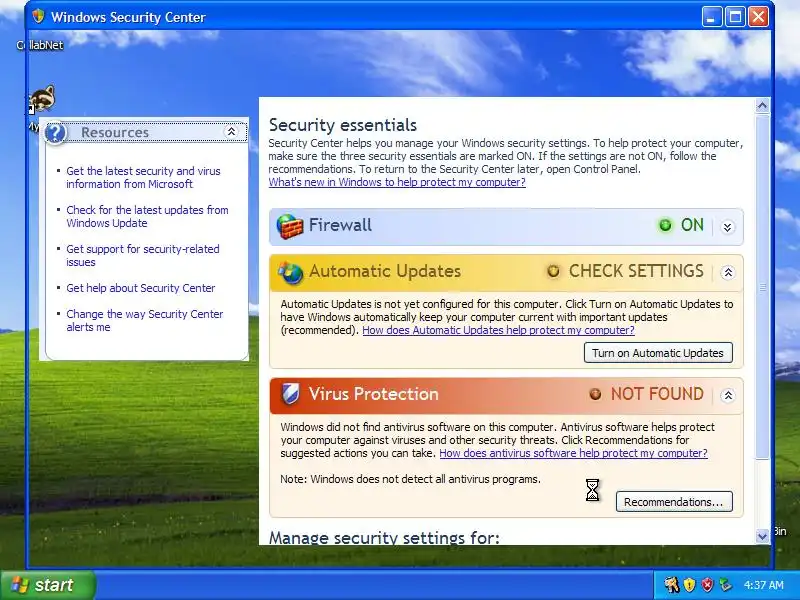
Task: Collapse the Automatic Updates section
Action: click(728, 272)
